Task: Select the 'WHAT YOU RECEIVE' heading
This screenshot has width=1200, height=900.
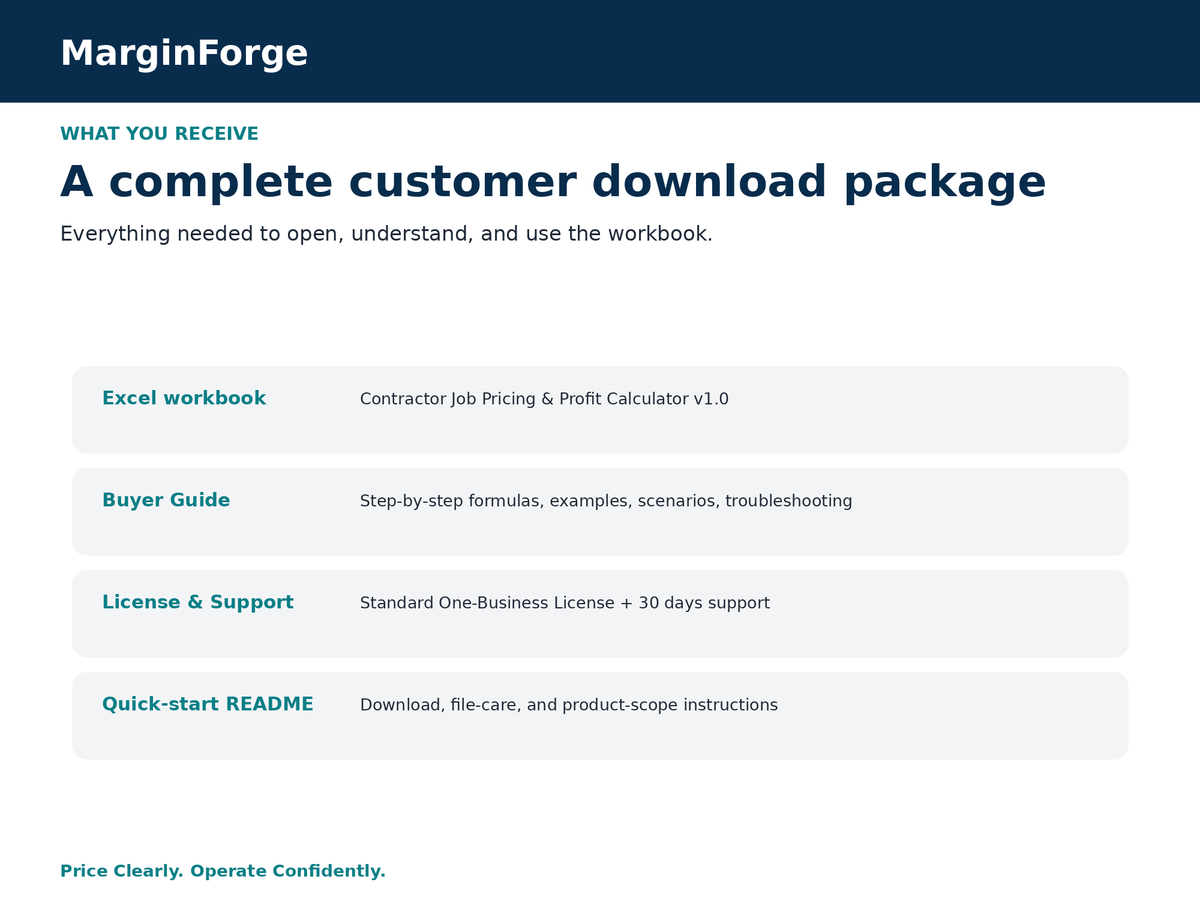Action: click(x=159, y=134)
